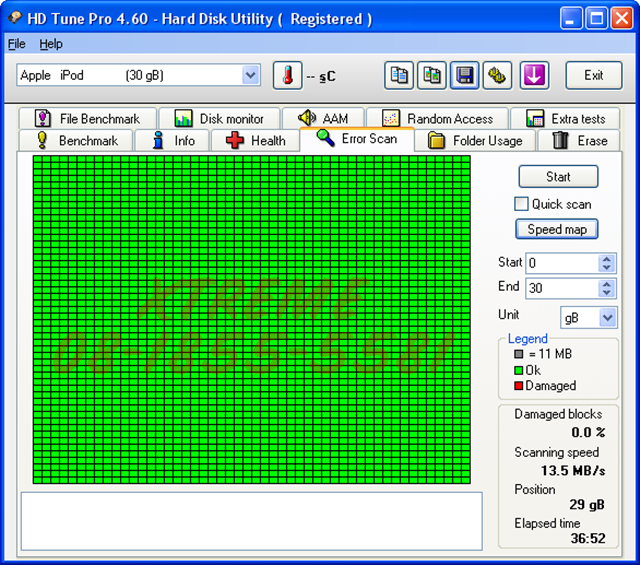The image size is (640, 565).
Task: Open the Health tab
Action: [x=255, y=141]
